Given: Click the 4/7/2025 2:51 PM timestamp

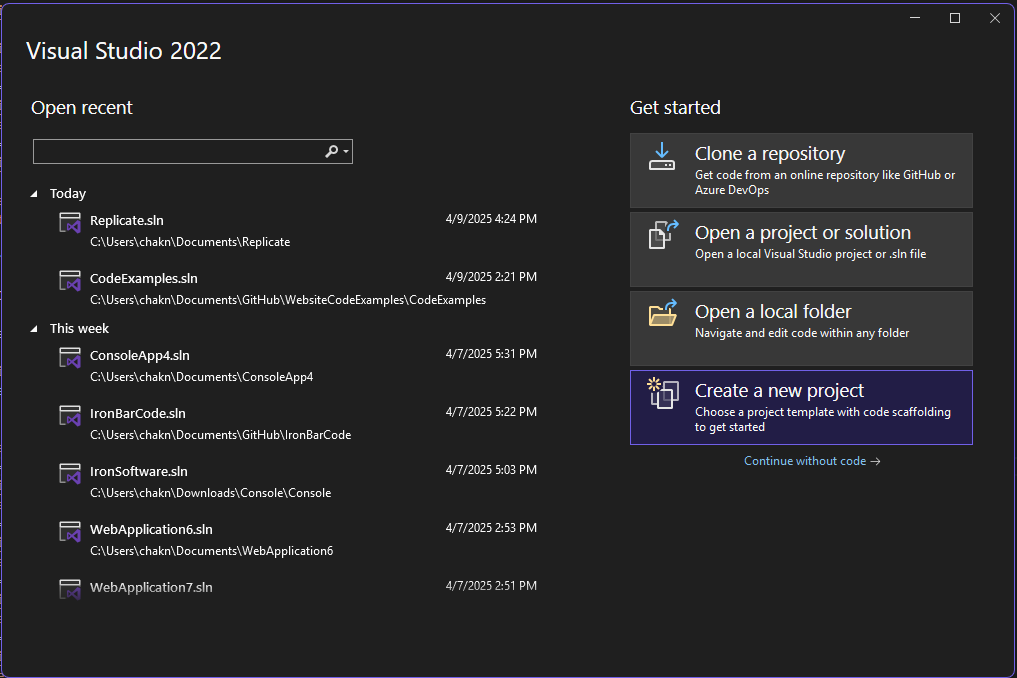Looking at the screenshot, I should [491, 585].
